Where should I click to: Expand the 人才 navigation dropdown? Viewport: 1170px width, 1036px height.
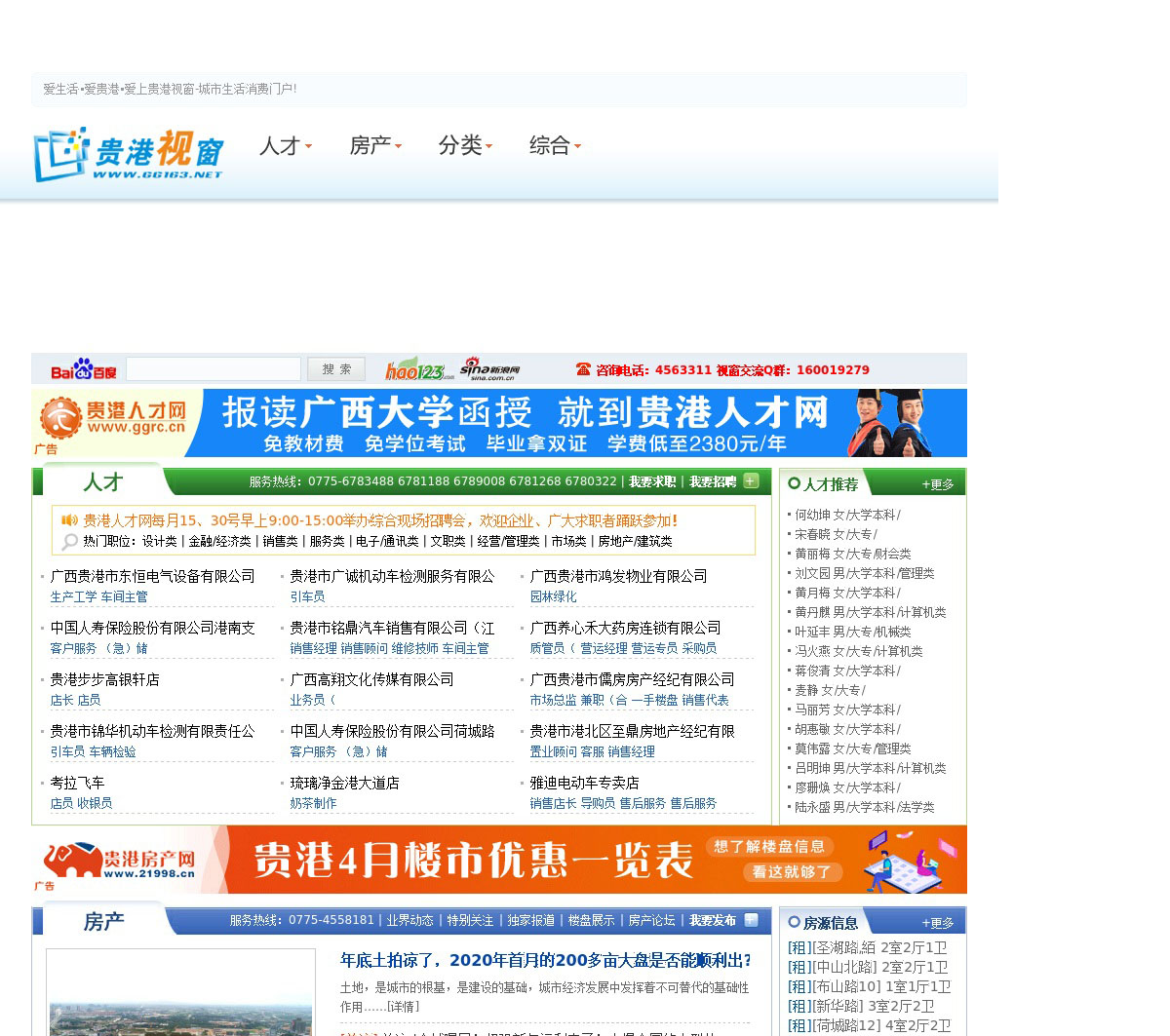tap(286, 145)
